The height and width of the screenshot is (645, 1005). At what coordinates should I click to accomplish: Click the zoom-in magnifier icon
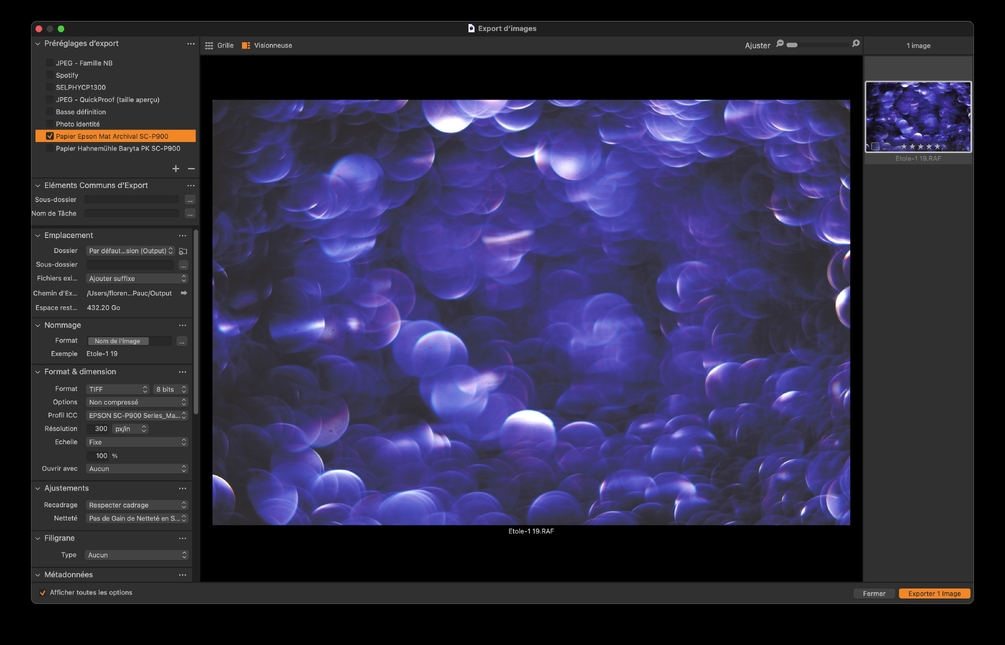856,44
